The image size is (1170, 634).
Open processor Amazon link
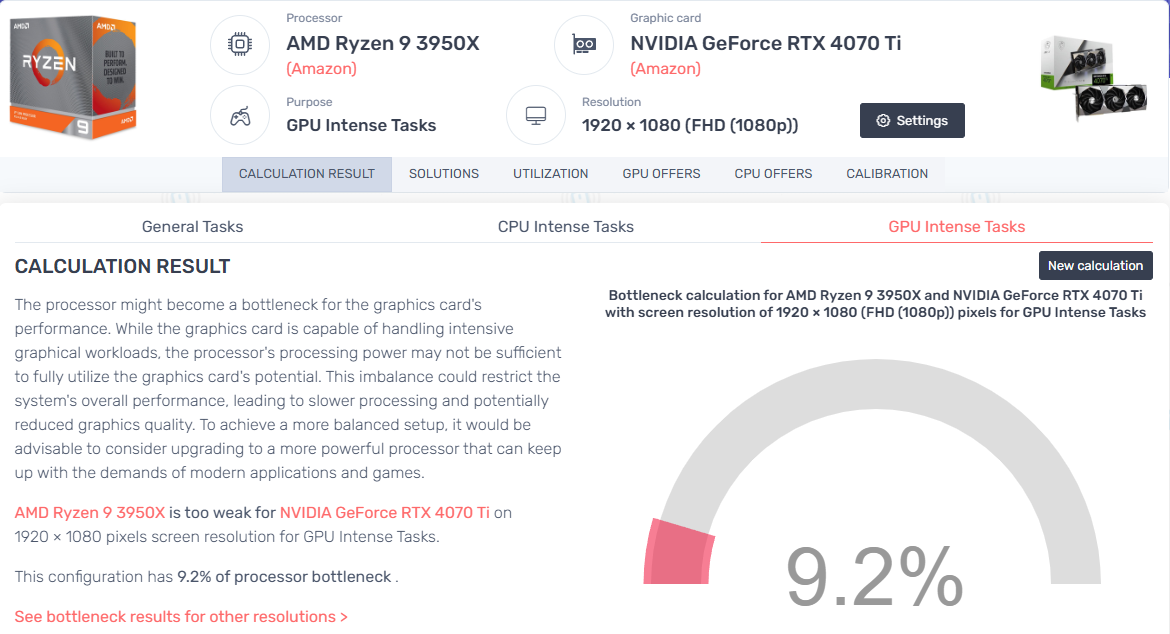(322, 69)
